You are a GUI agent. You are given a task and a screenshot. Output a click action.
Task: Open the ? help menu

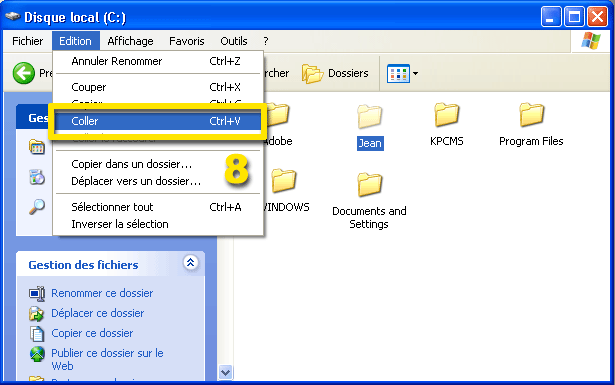tap(266, 41)
